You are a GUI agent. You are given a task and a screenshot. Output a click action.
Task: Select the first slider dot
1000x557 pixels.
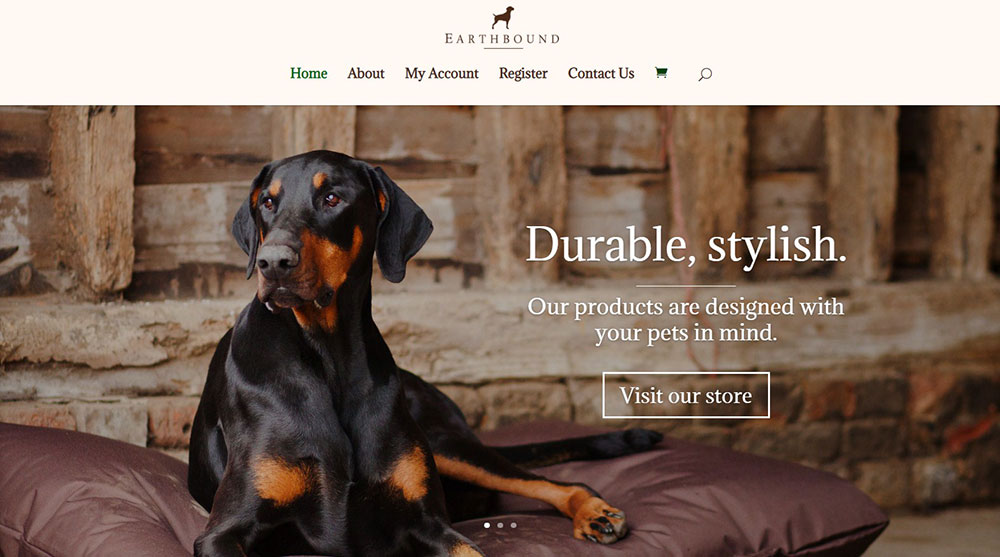pyautogui.click(x=487, y=525)
